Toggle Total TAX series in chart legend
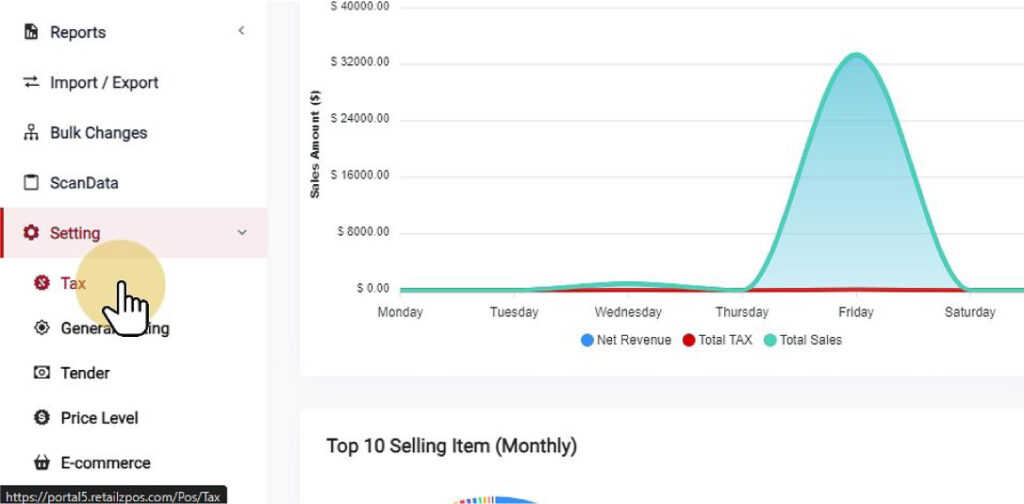 coord(717,340)
